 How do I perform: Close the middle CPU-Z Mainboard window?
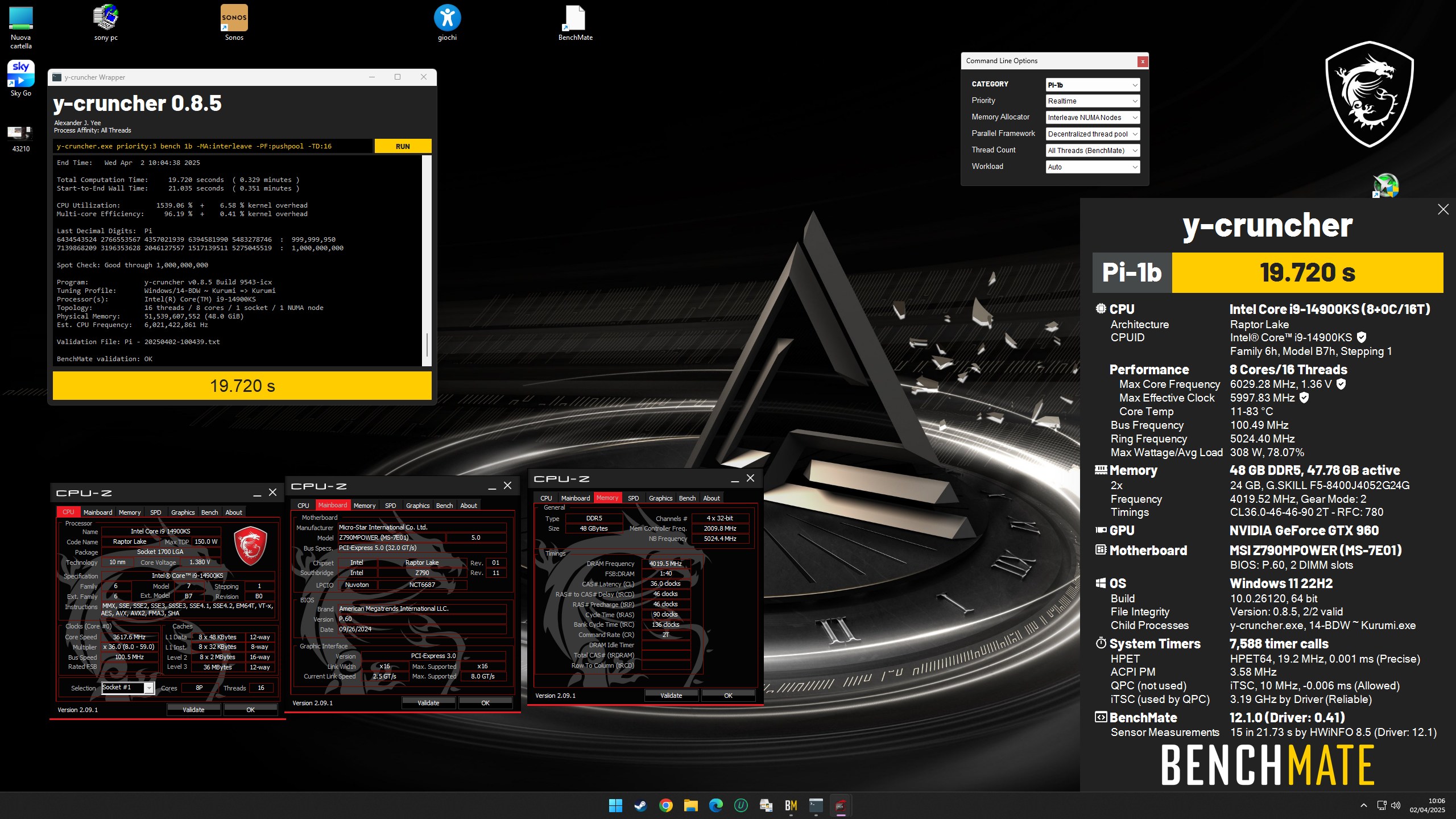(x=507, y=486)
